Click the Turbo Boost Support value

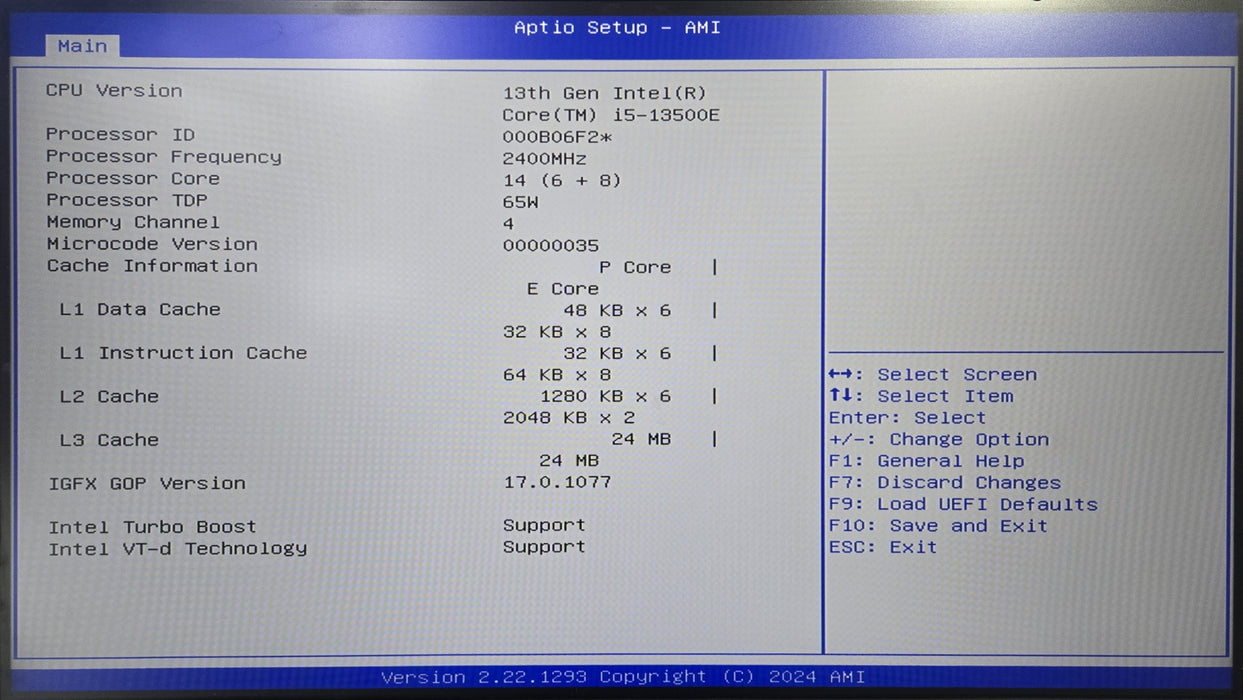tap(544, 525)
